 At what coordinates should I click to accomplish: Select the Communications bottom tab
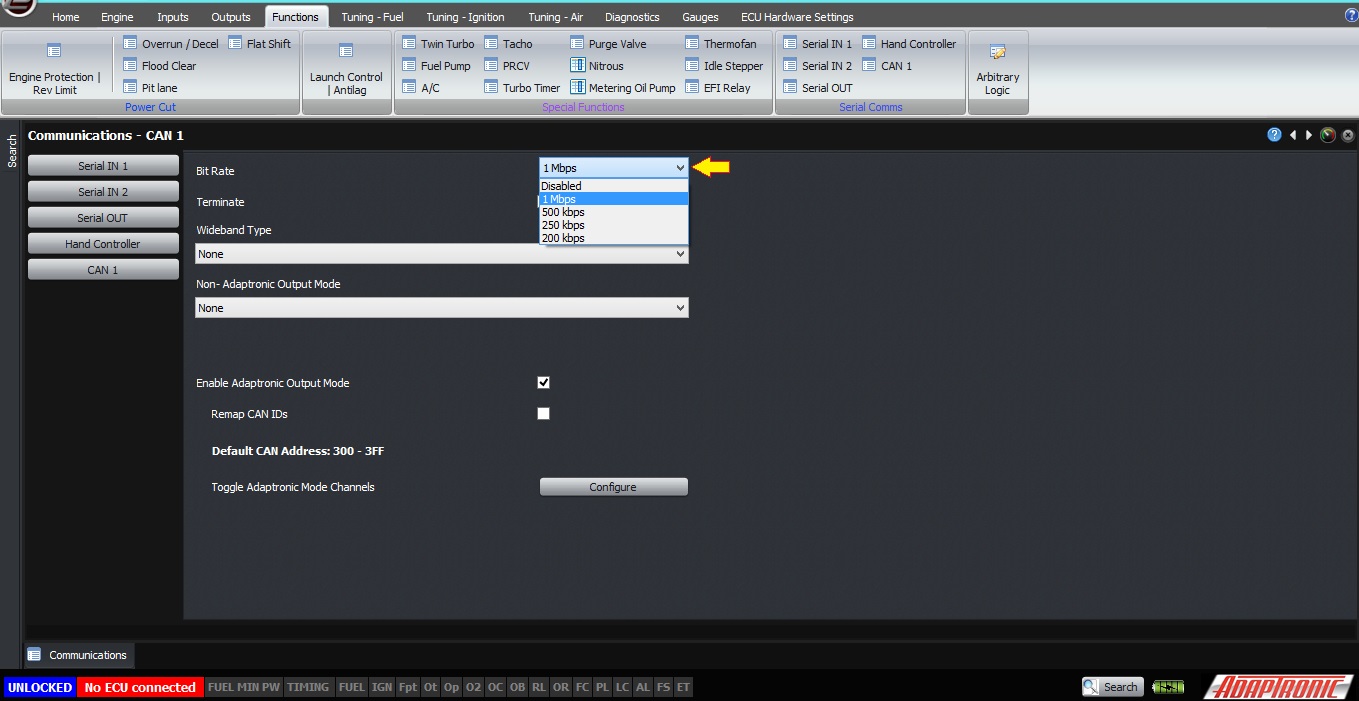pyautogui.click(x=79, y=655)
